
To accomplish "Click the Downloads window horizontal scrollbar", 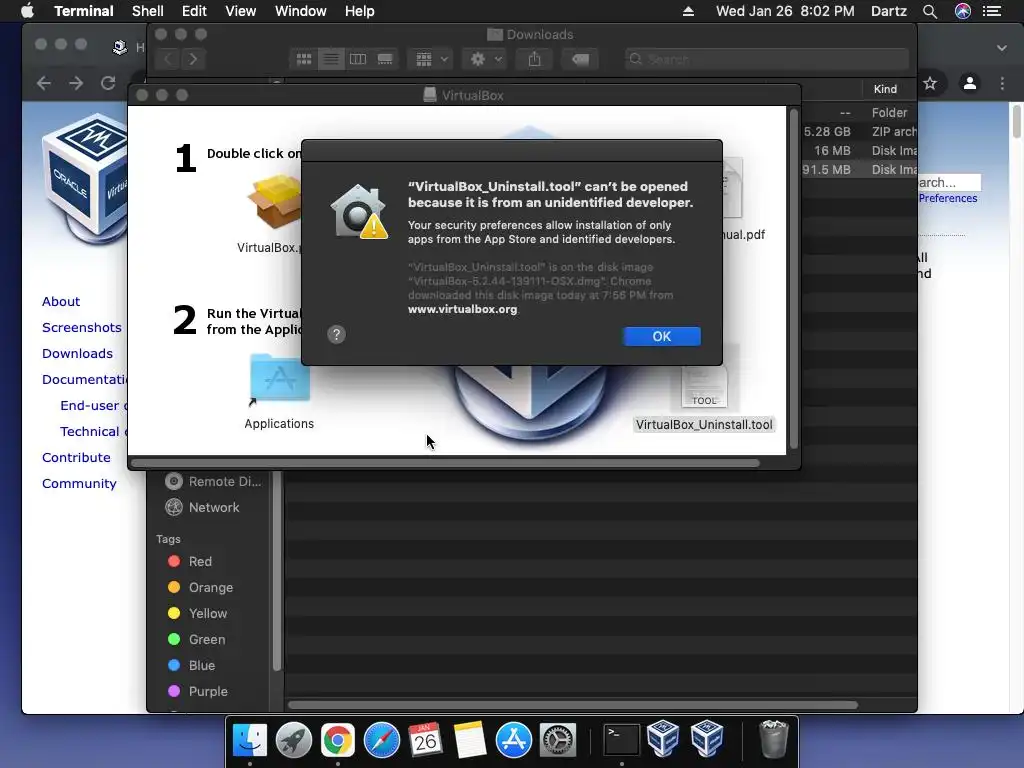I will tap(573, 705).
